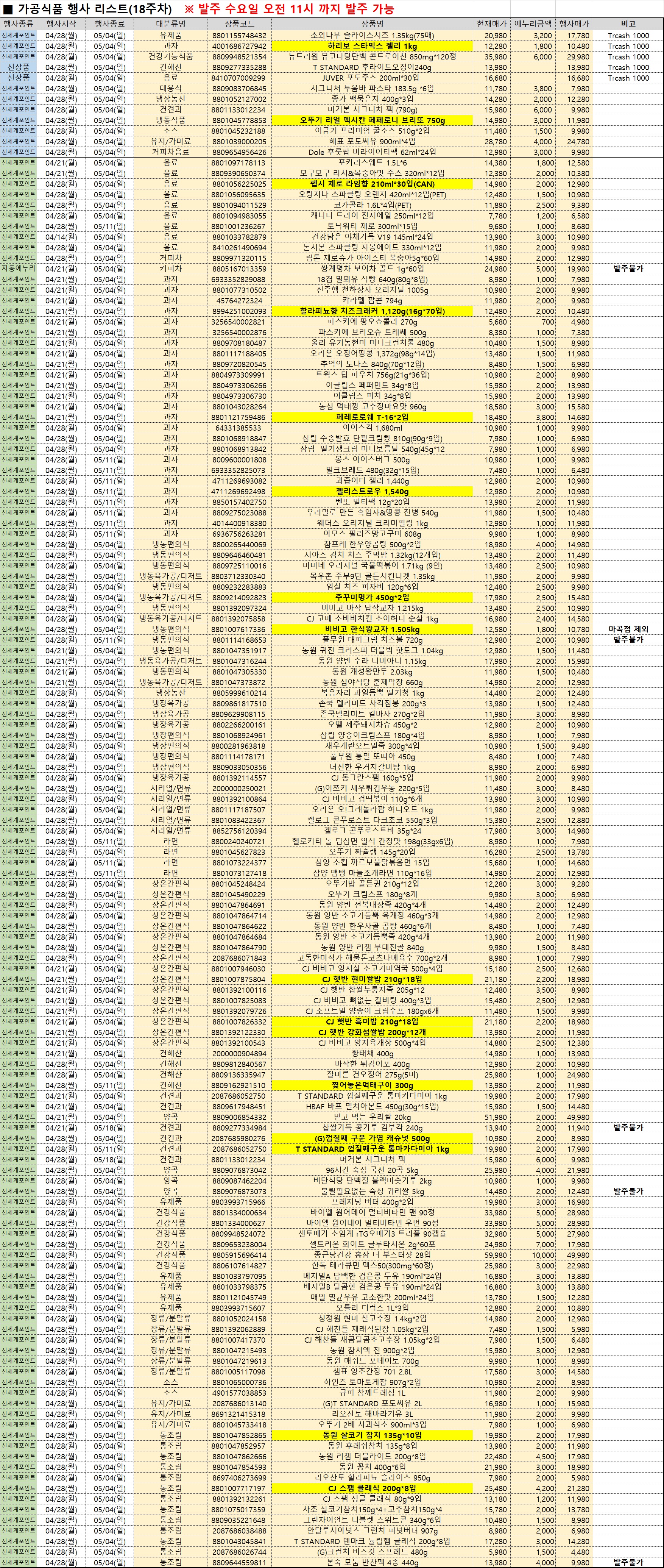Select product cell 'Dole 후룻팝 버라이어티팩 62ml*24입'

click(x=373, y=152)
